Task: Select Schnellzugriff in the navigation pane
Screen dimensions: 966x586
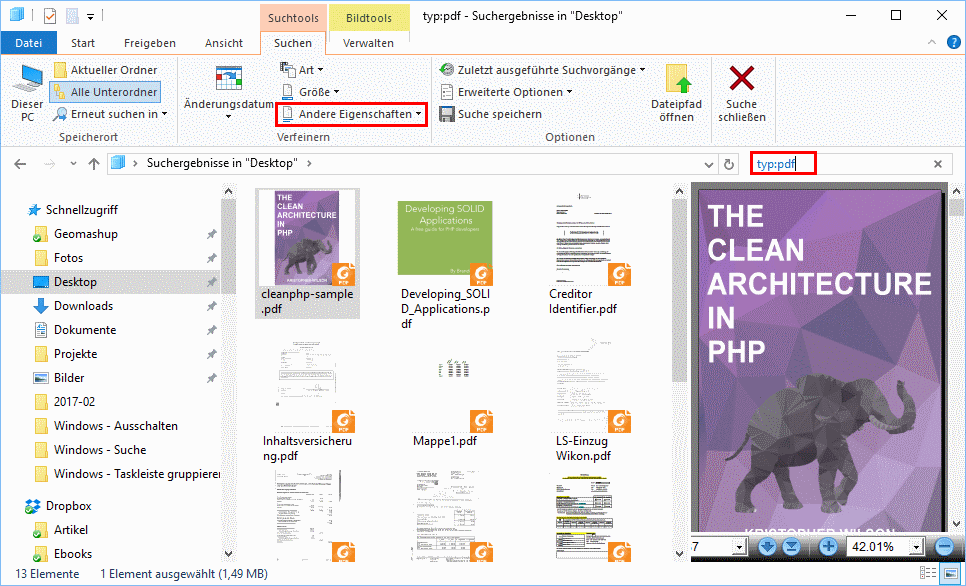Action: click(73, 210)
